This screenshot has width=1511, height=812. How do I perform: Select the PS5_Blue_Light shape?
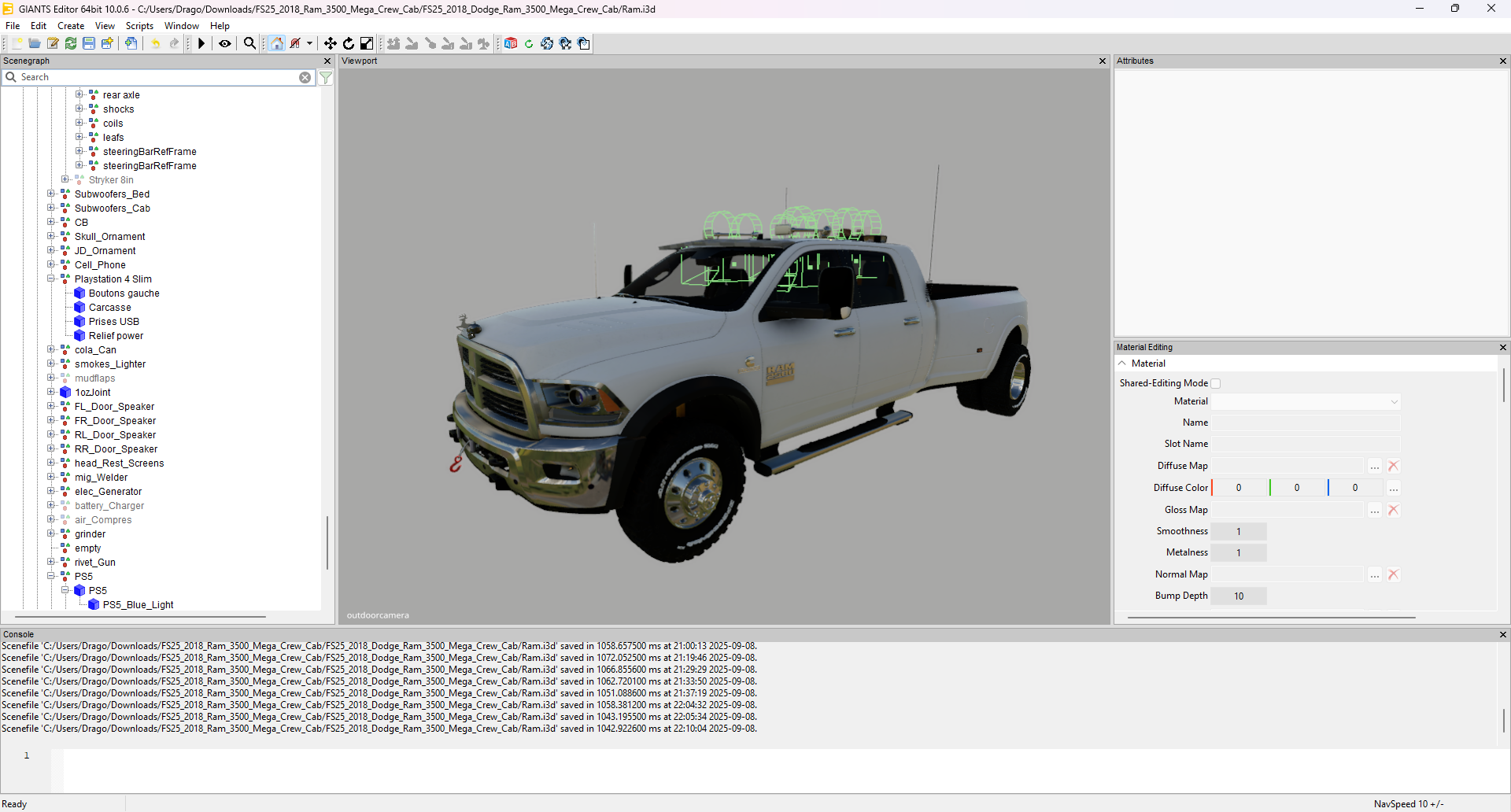pos(138,604)
